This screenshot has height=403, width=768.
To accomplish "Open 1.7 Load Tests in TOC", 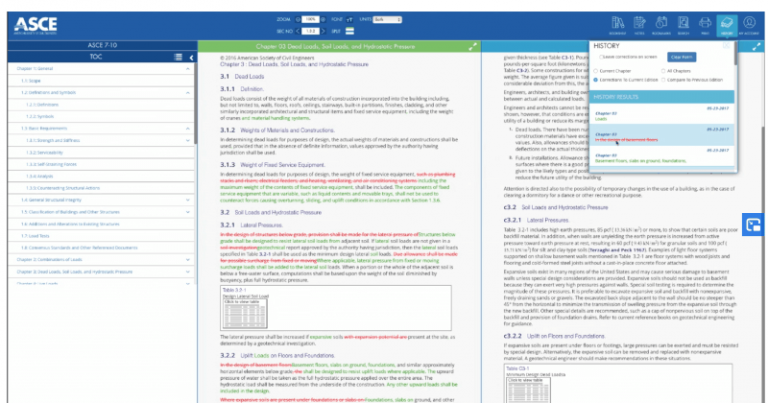I will pos(35,236).
